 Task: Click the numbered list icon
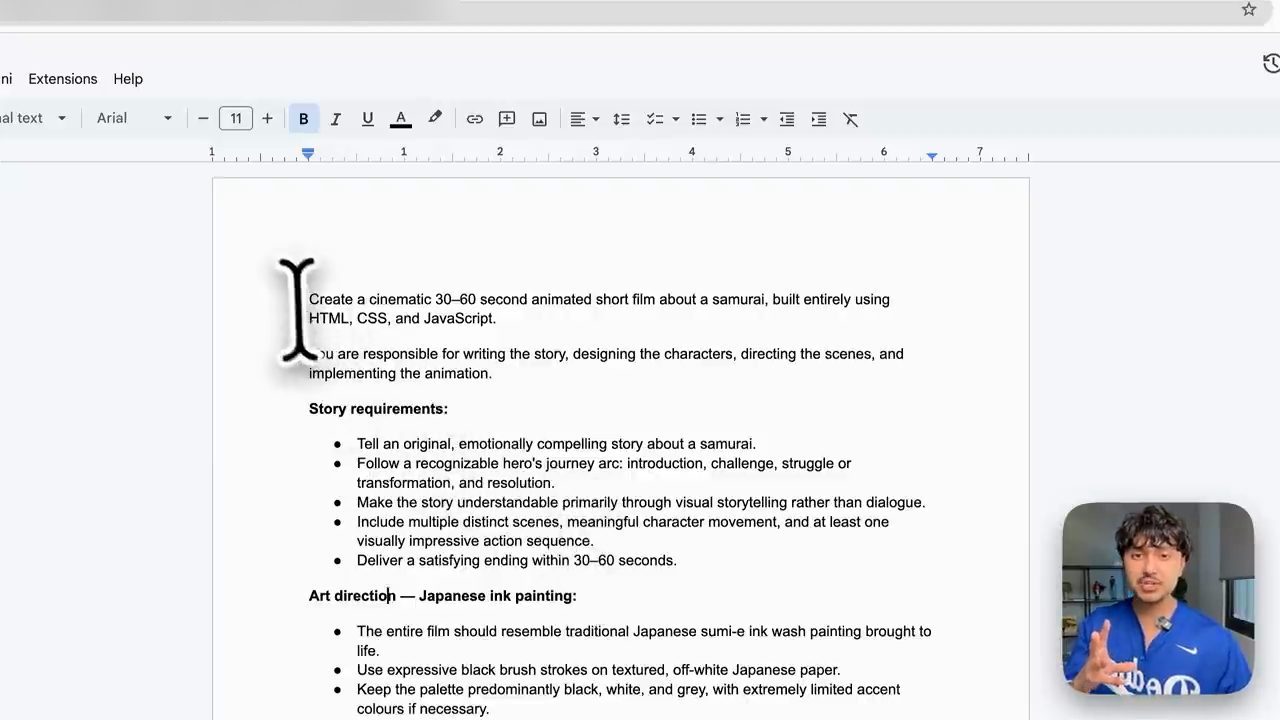743,119
